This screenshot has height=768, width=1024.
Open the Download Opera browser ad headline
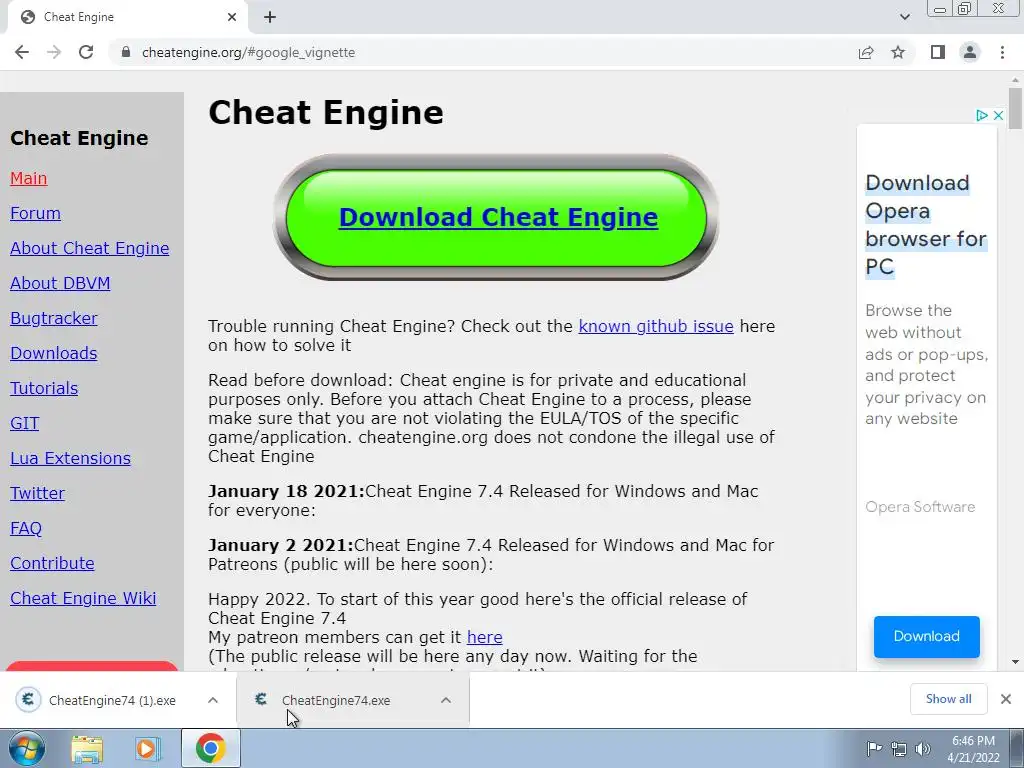(926, 224)
